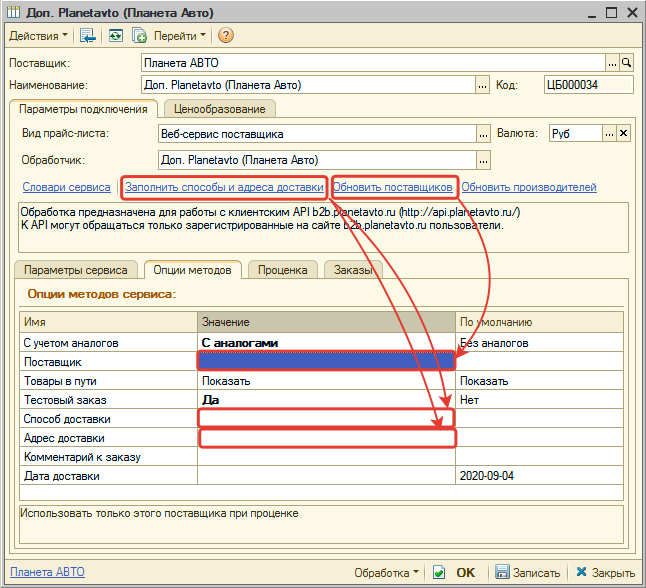Select the Тестовый заказ value Да
Viewport: 646px width, 588px height.
click(326, 400)
